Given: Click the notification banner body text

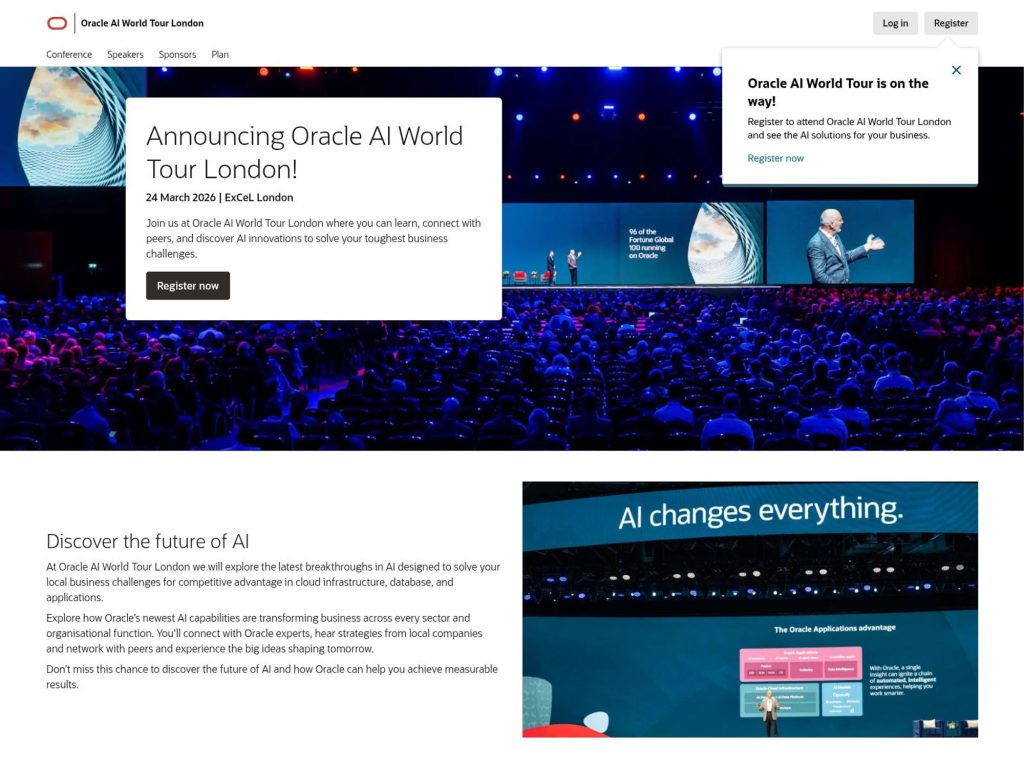Looking at the screenshot, I should (849, 128).
